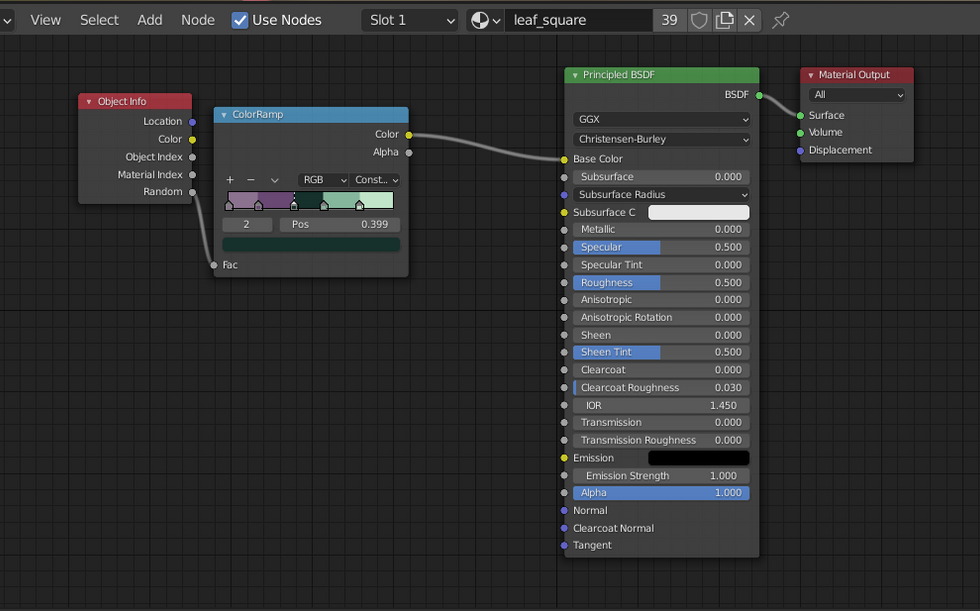Screen dimensions: 980x611
Task: Click the material browse sphere icon
Action: click(x=485, y=21)
